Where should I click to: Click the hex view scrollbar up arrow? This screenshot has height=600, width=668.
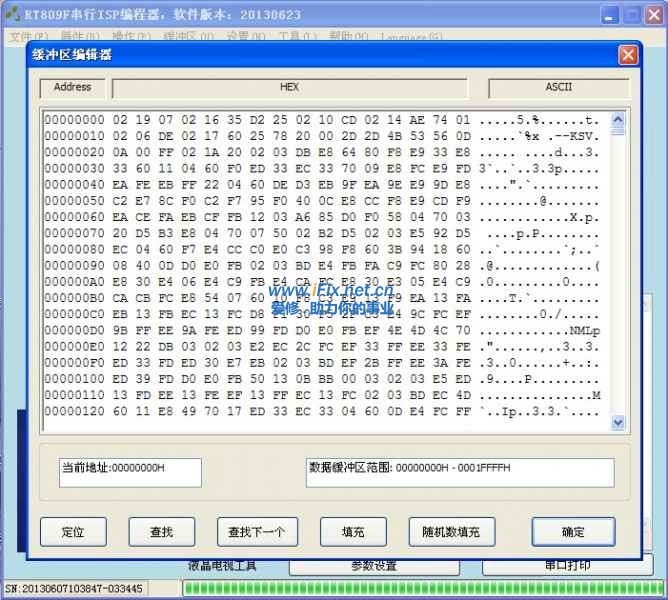click(618, 118)
